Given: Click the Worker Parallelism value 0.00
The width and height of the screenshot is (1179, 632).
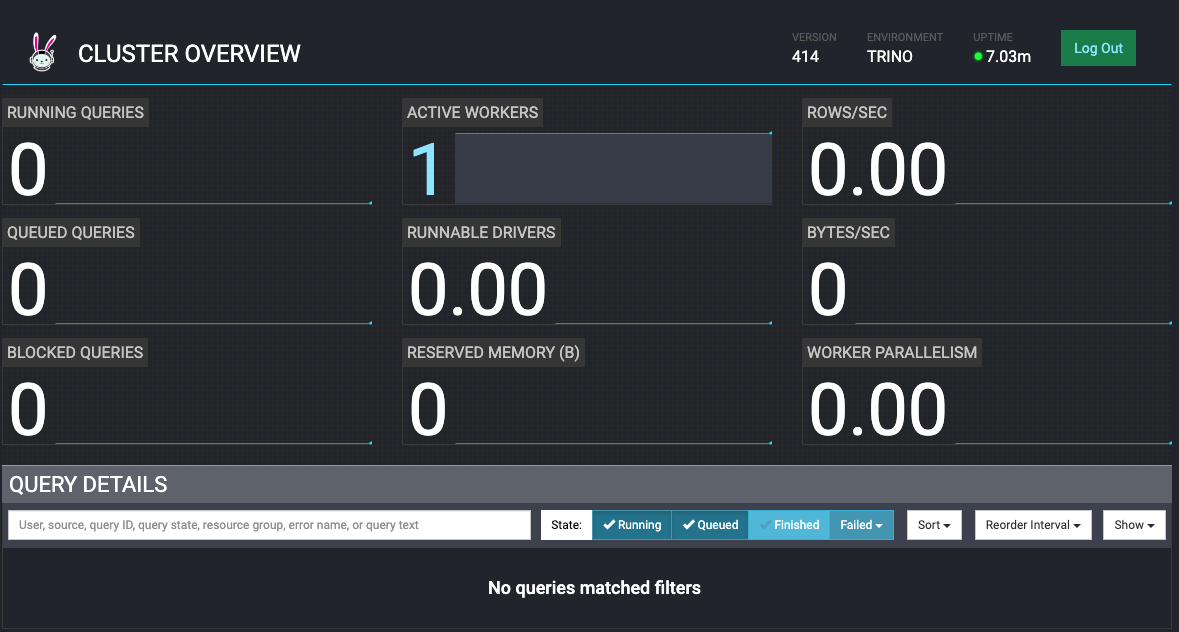Looking at the screenshot, I should coord(877,410).
